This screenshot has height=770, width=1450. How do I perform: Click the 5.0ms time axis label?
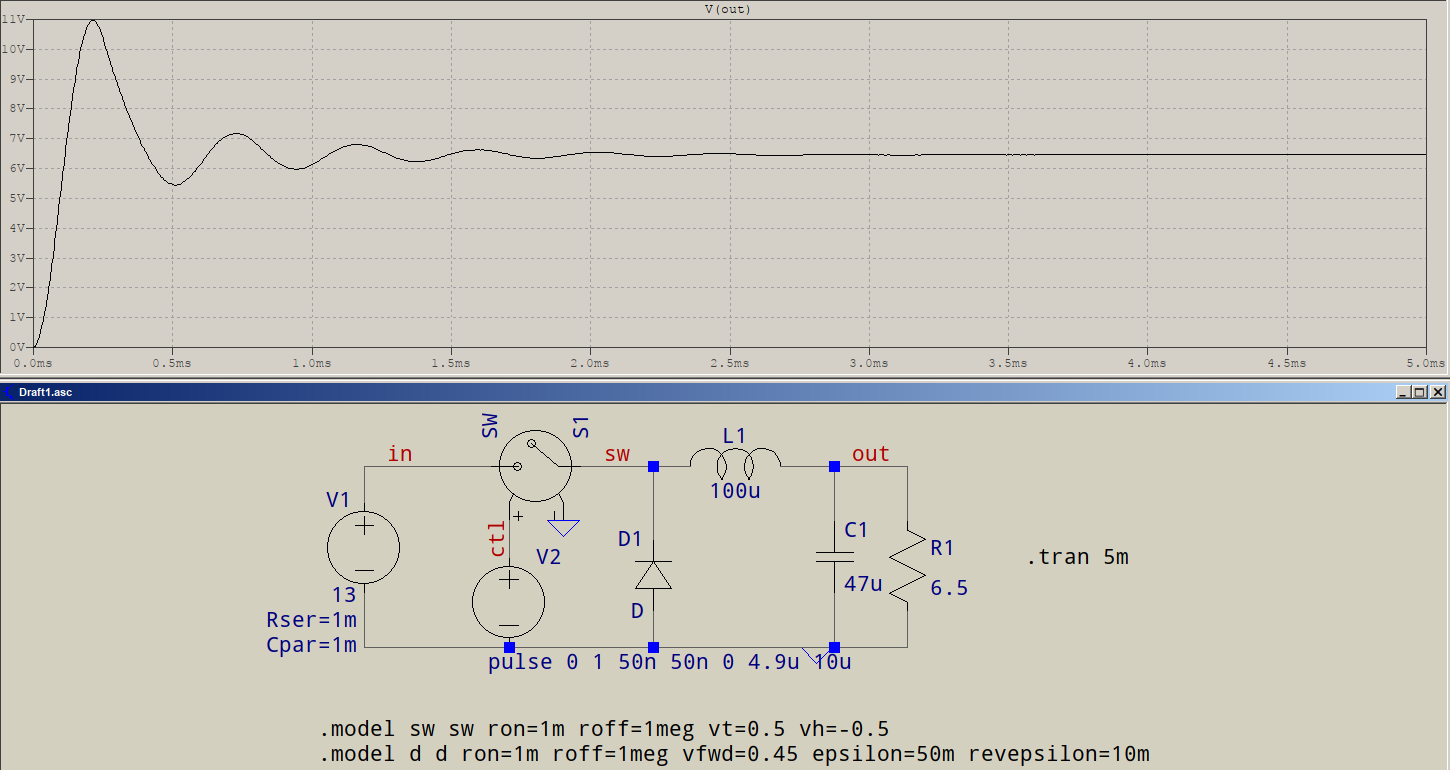(1425, 362)
